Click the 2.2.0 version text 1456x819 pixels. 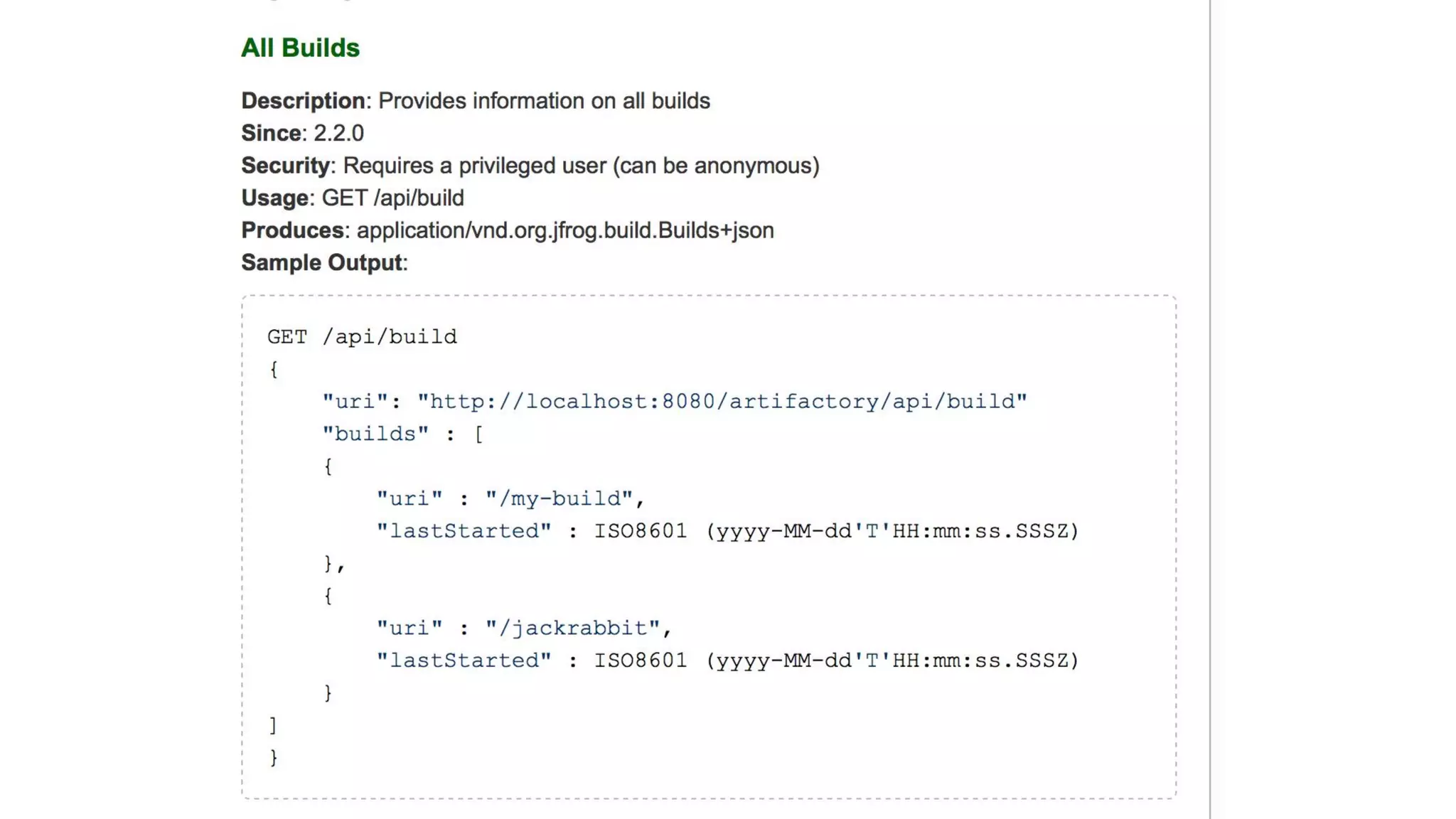coord(338,133)
